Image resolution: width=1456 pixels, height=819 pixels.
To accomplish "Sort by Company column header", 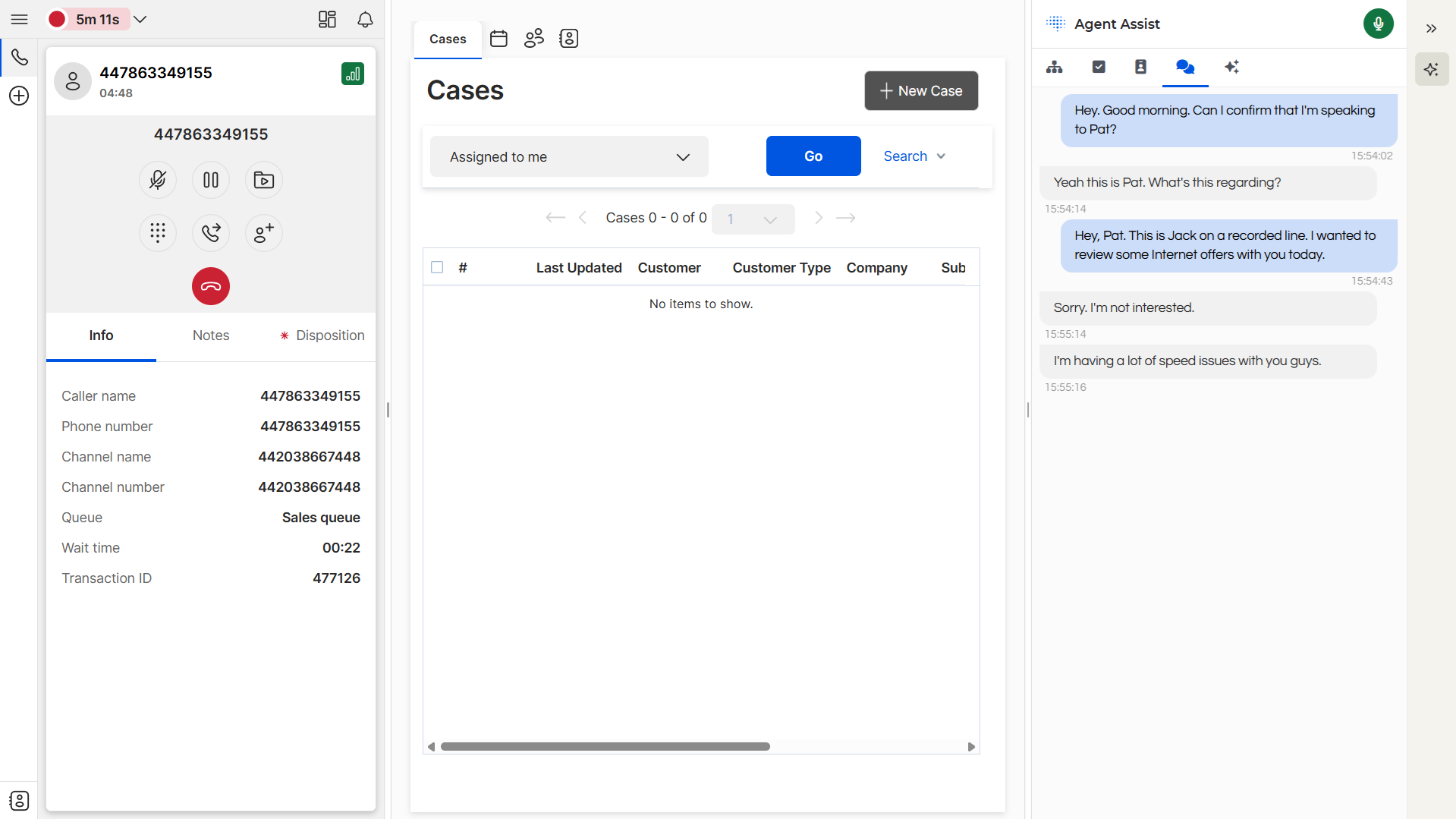I will (877, 268).
